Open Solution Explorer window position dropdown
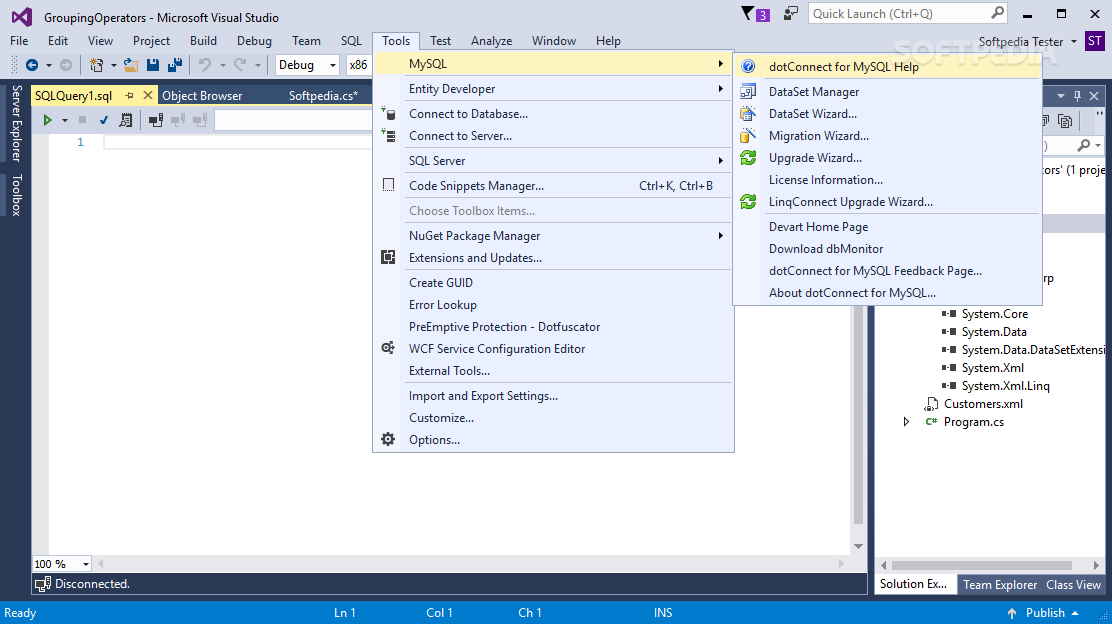The width and height of the screenshot is (1112, 624). pyautogui.click(x=1061, y=96)
